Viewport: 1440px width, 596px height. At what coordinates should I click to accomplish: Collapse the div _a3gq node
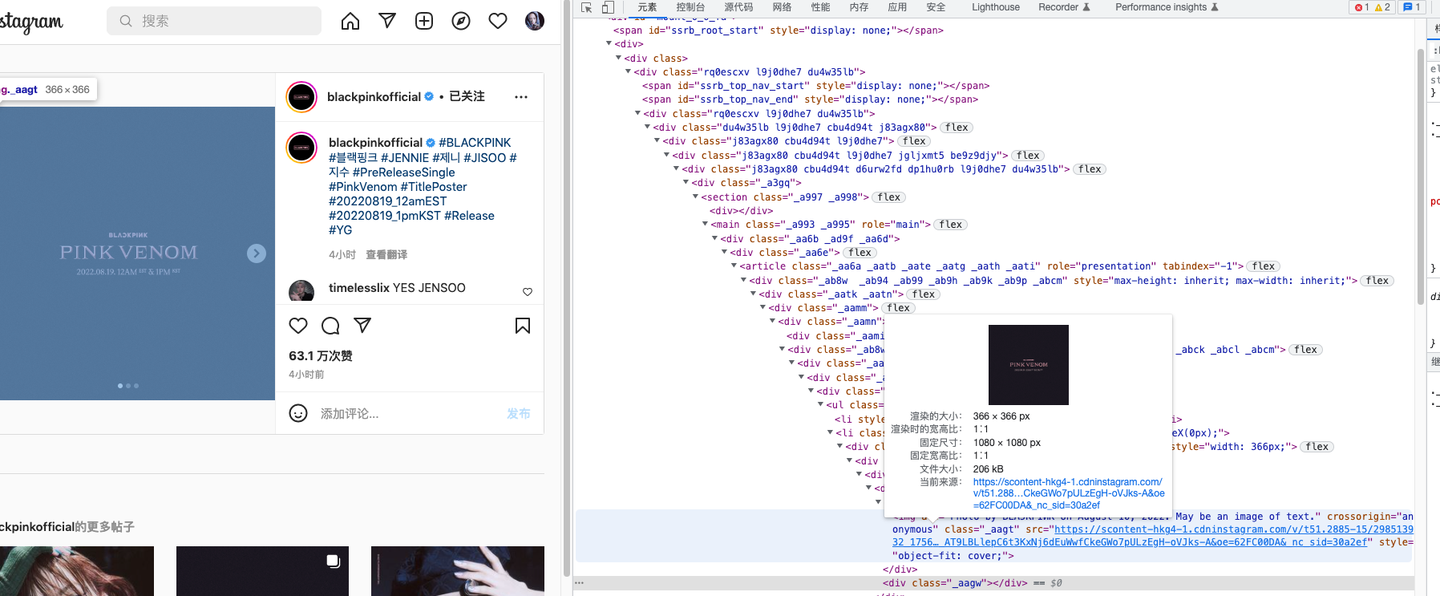pos(687,183)
